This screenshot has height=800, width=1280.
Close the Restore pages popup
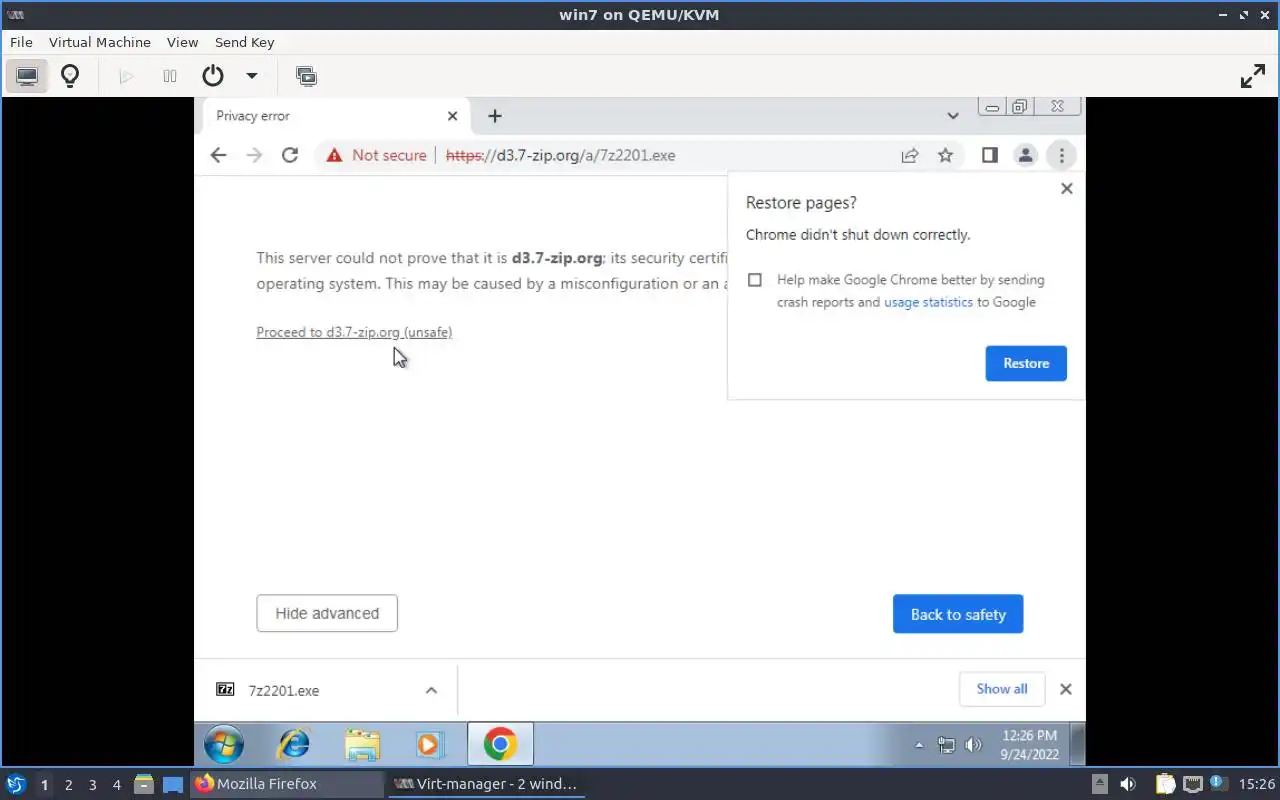[1066, 188]
